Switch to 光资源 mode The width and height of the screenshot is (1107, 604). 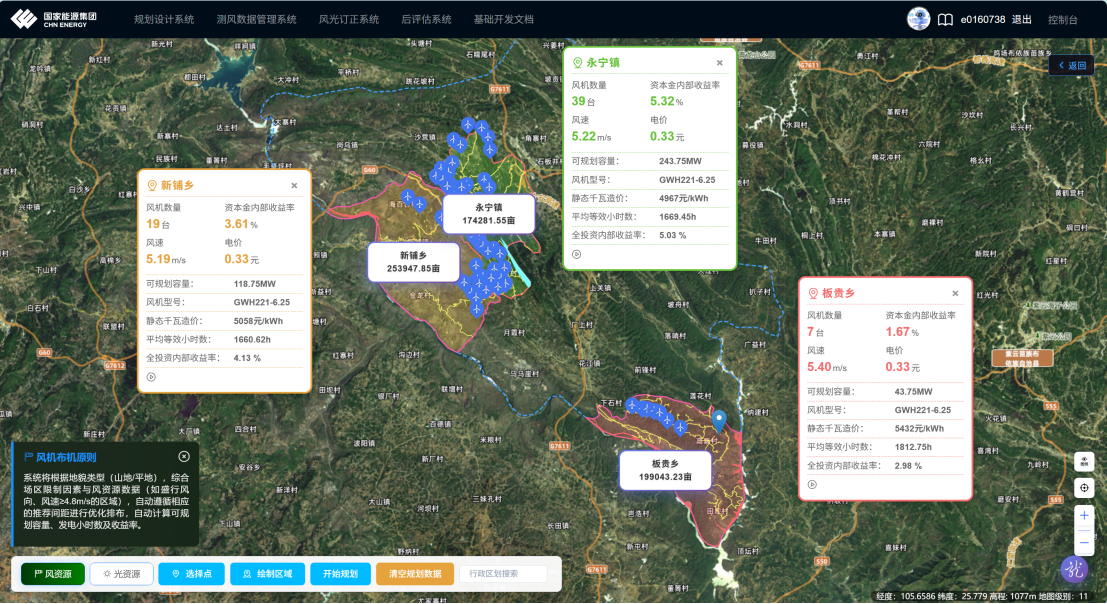click(121, 574)
